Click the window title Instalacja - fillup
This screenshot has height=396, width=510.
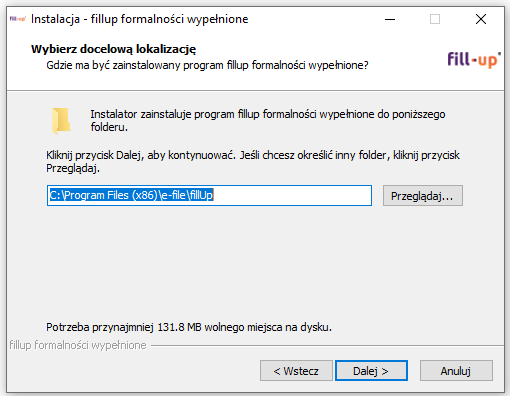[x=139, y=19]
